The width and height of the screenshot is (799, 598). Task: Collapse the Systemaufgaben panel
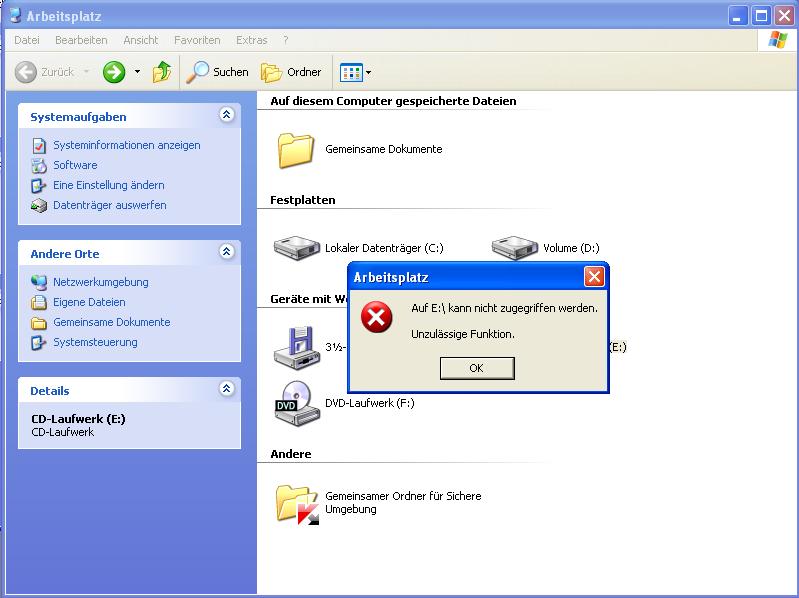pyautogui.click(x=227, y=115)
